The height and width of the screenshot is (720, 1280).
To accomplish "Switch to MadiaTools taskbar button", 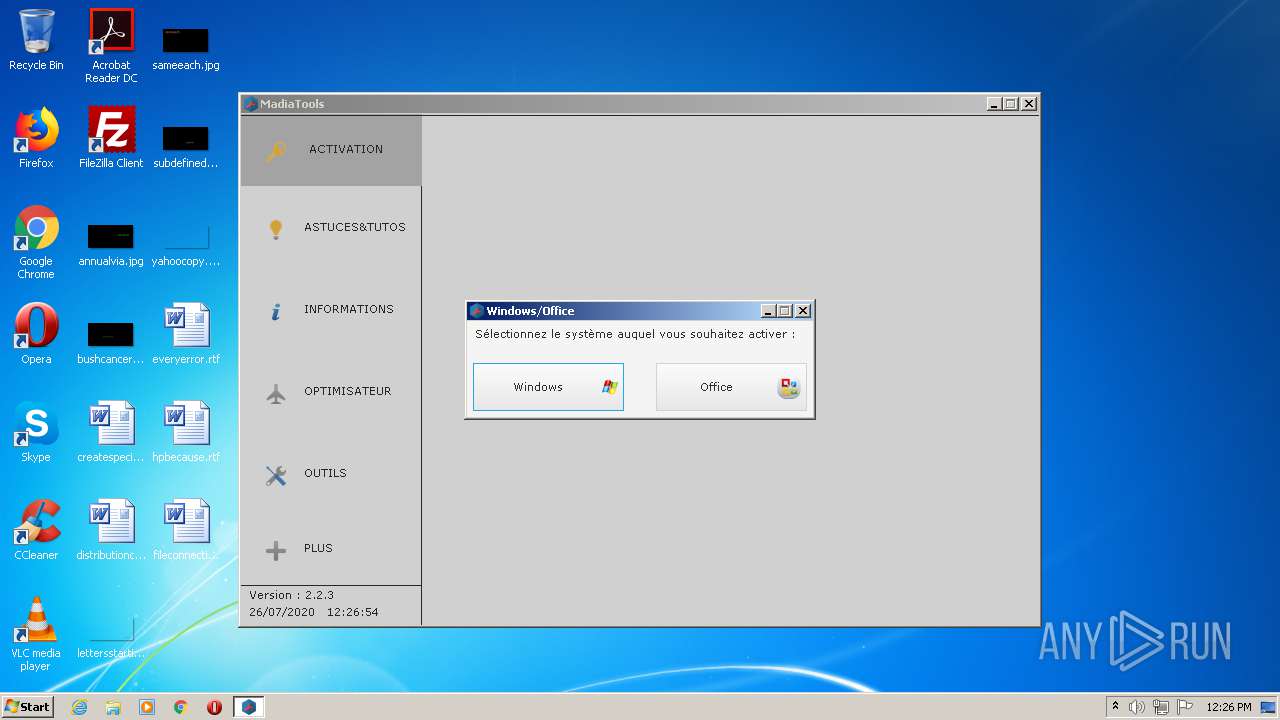I will [248, 707].
